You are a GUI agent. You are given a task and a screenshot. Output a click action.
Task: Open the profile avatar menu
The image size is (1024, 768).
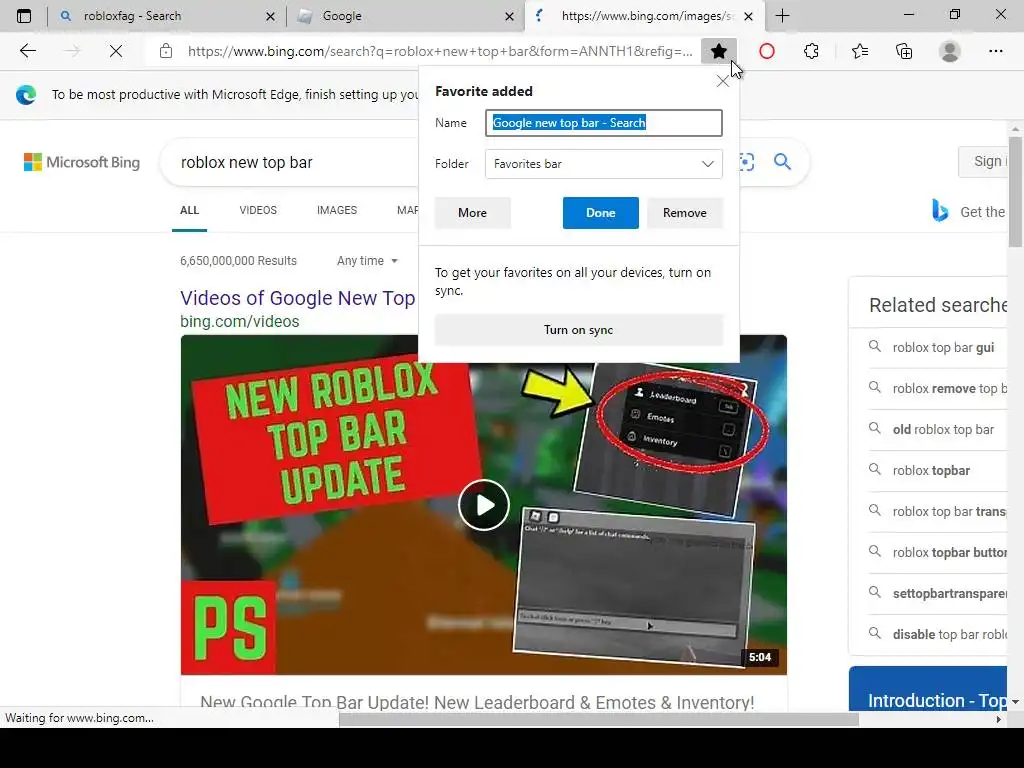pos(950,51)
